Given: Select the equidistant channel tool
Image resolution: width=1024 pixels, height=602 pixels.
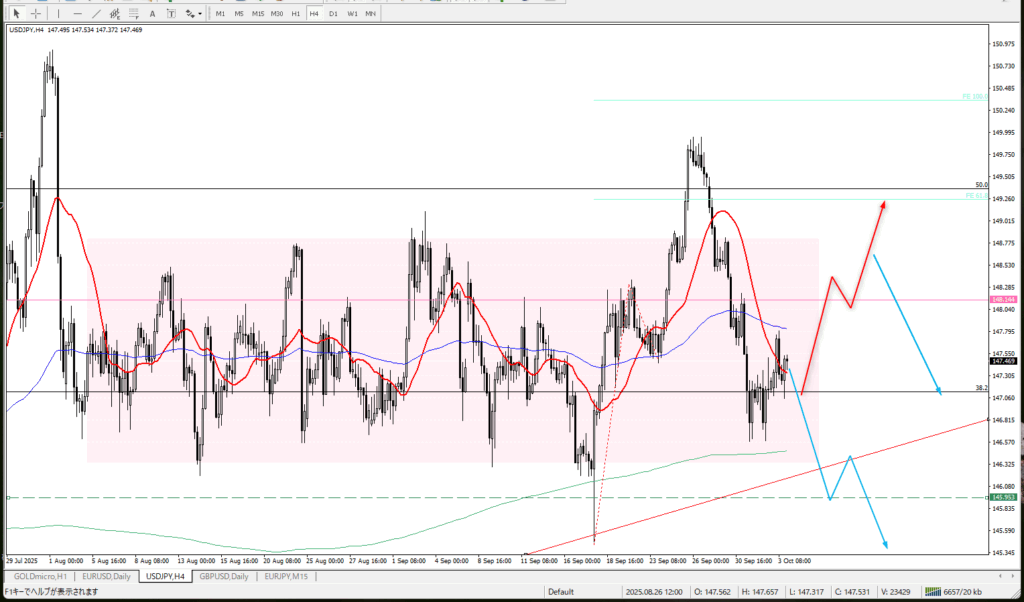Looking at the screenshot, I should pos(116,13).
